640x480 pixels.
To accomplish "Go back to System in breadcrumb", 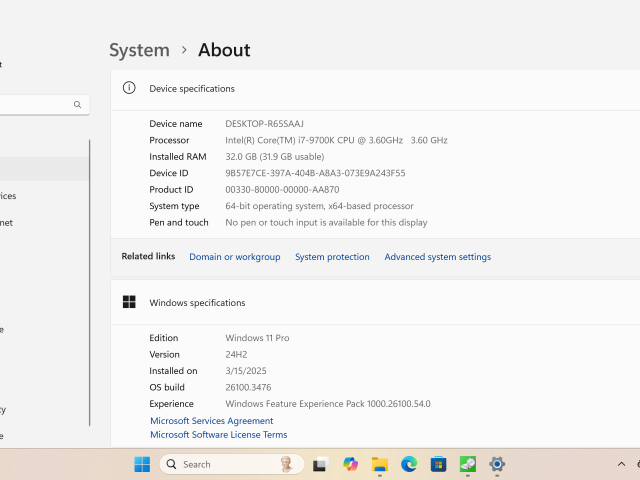I will click(x=139, y=50).
